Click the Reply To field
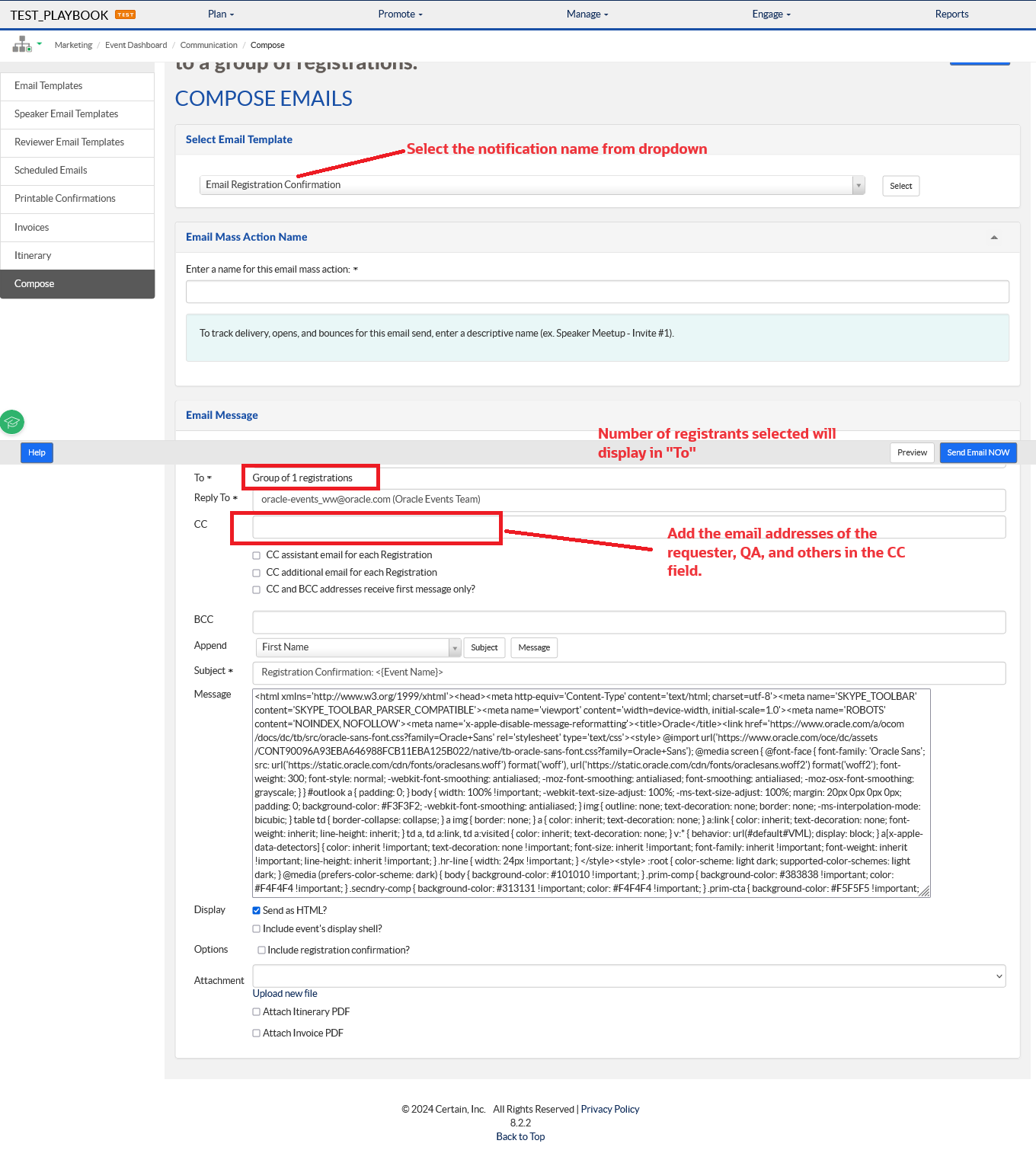The width and height of the screenshot is (1036, 1166). (629, 500)
